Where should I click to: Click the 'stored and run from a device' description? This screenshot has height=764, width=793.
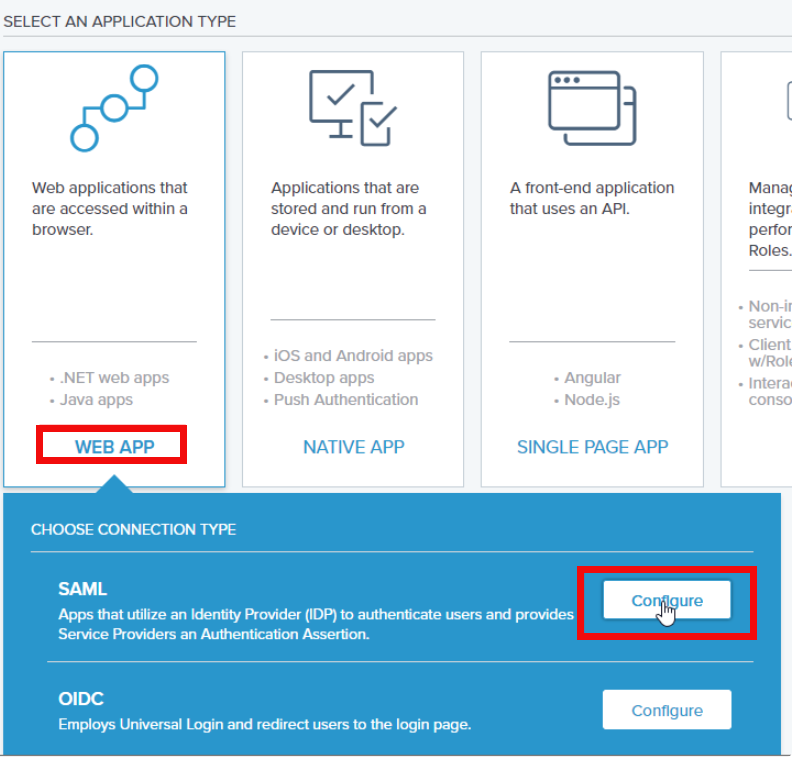coord(348,208)
